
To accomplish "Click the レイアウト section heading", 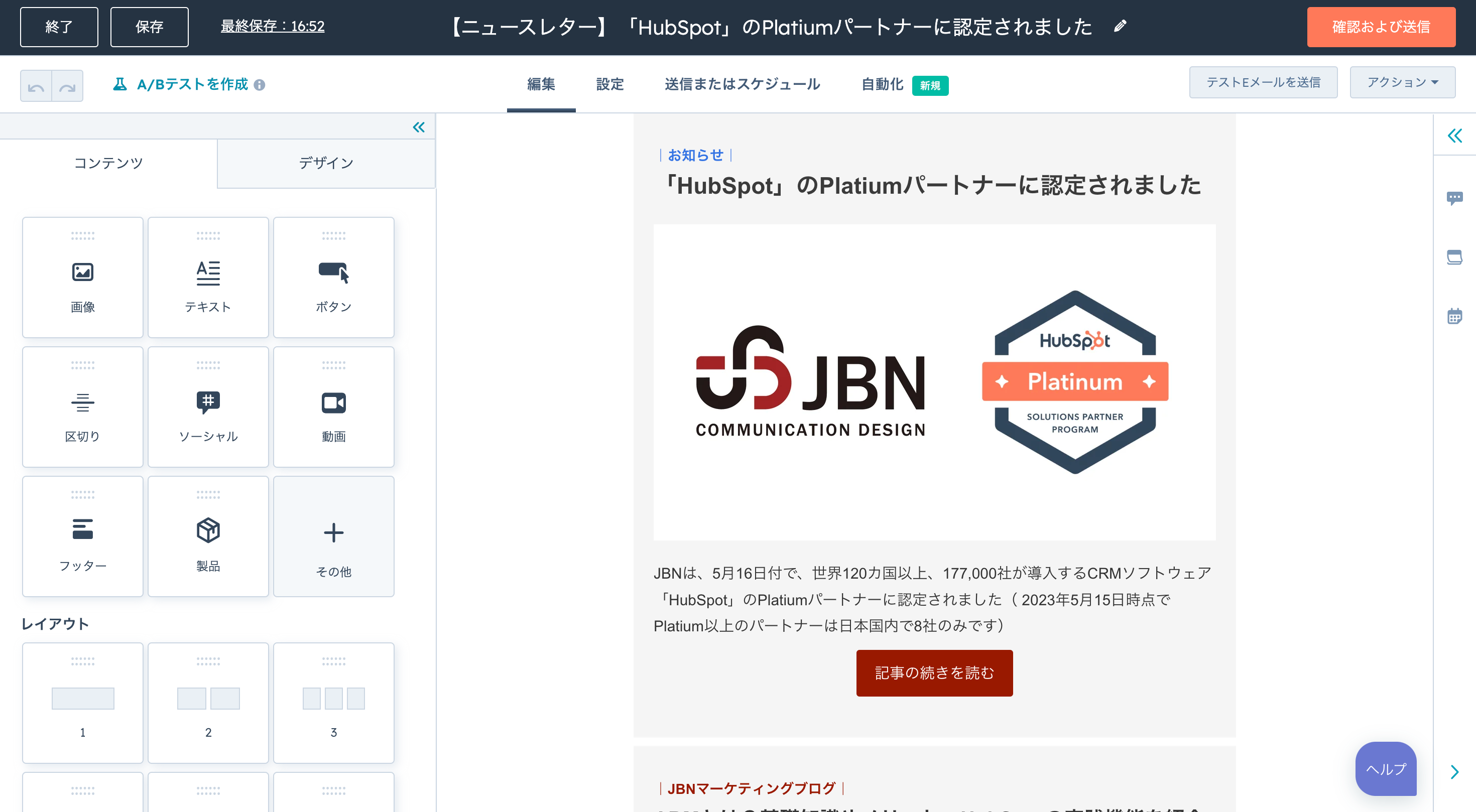I will (x=55, y=624).
